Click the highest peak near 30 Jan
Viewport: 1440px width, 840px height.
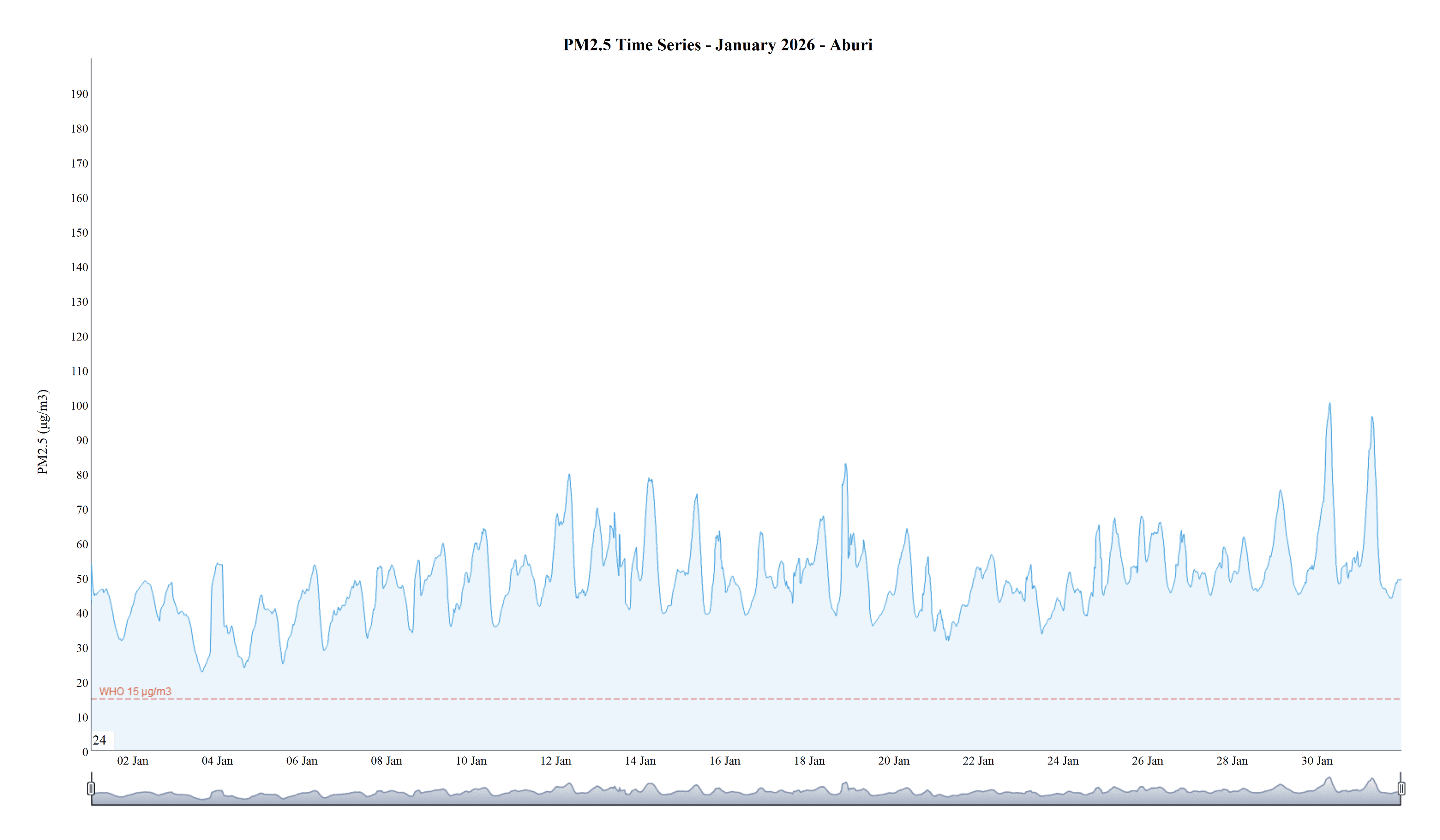coord(1330,403)
